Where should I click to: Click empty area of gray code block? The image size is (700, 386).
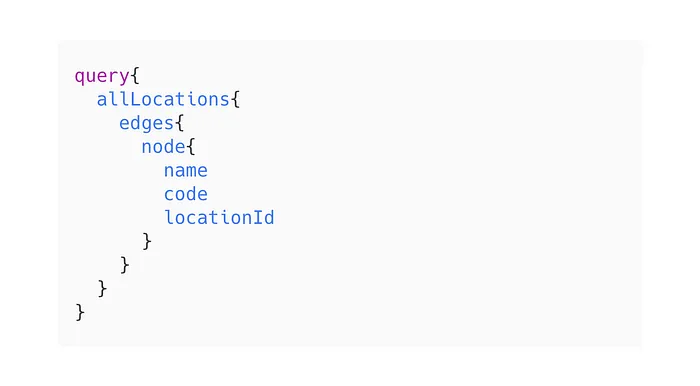coord(446,201)
